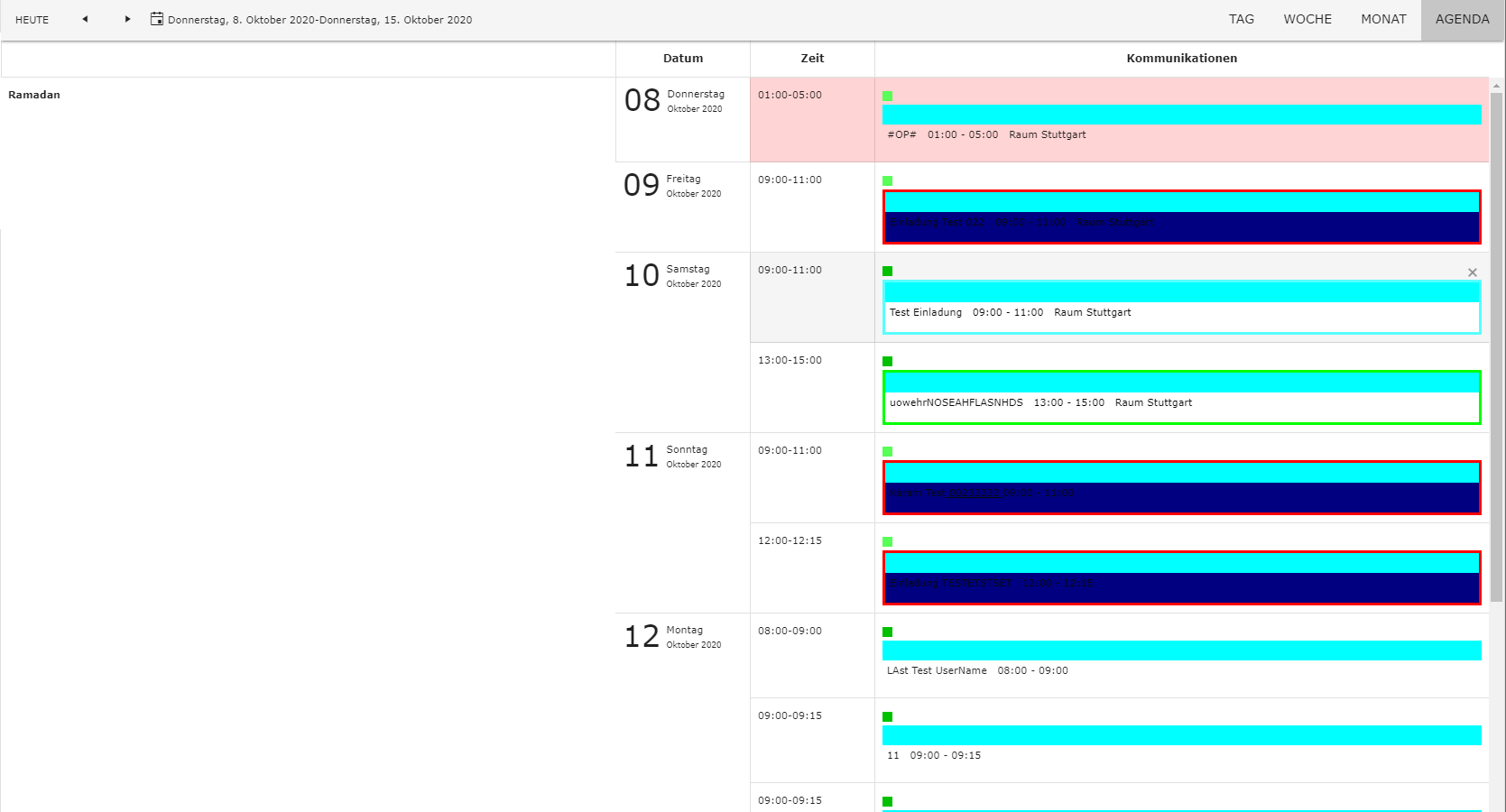Open the calendar date picker icon
The width and height of the screenshot is (1506, 812).
(x=157, y=19)
